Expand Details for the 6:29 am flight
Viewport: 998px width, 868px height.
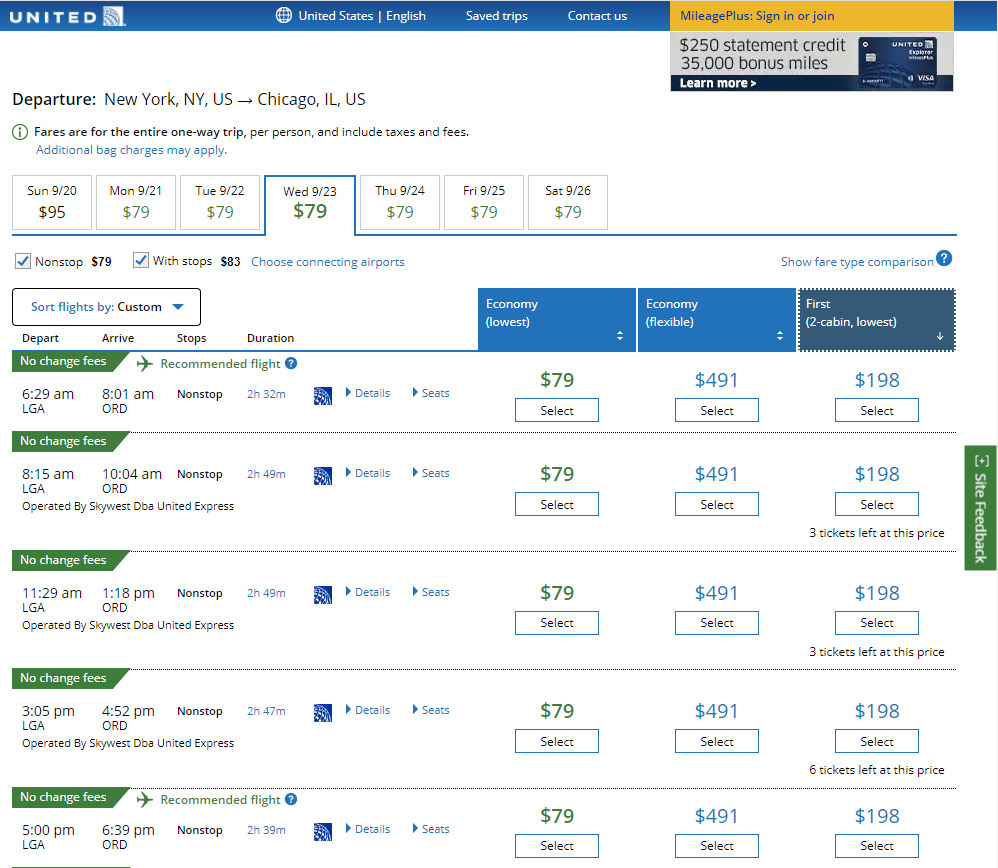coord(368,393)
